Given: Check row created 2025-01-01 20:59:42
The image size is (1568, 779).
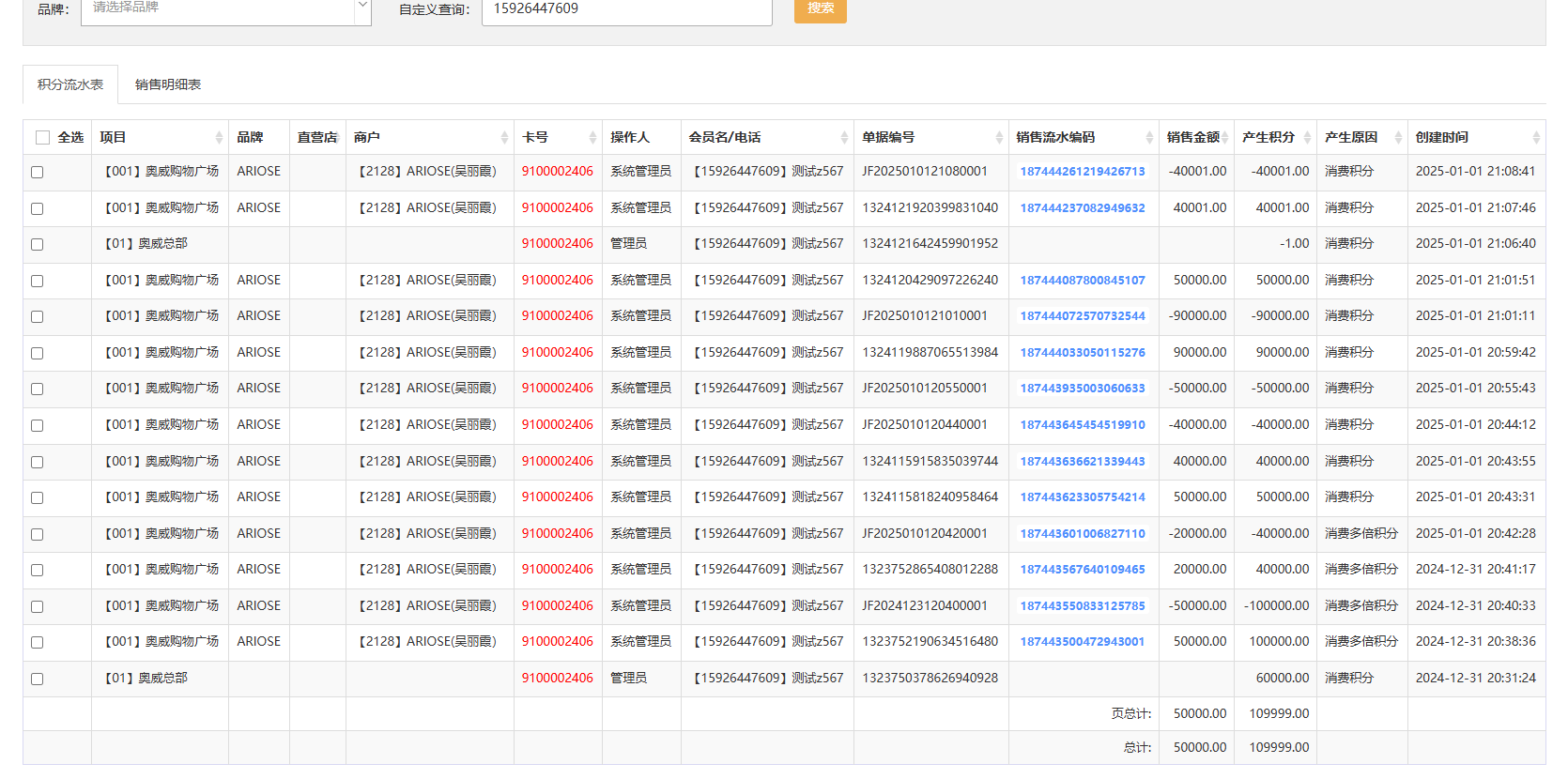Looking at the screenshot, I should coord(38,353).
